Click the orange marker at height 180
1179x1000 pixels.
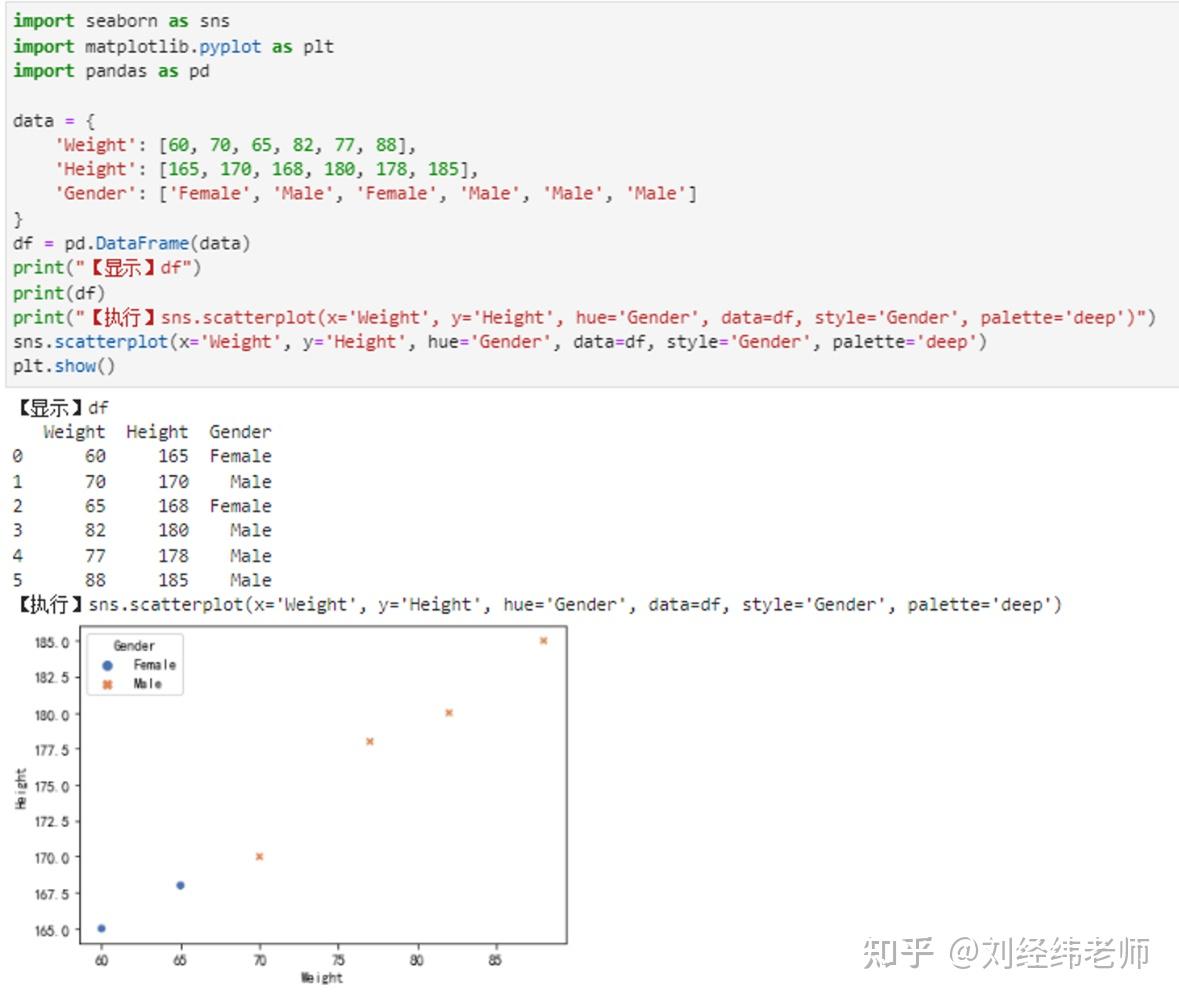tap(447, 711)
